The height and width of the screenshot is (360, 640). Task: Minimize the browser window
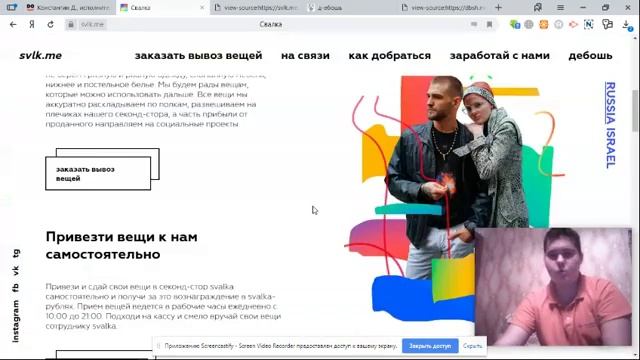[583, 7]
